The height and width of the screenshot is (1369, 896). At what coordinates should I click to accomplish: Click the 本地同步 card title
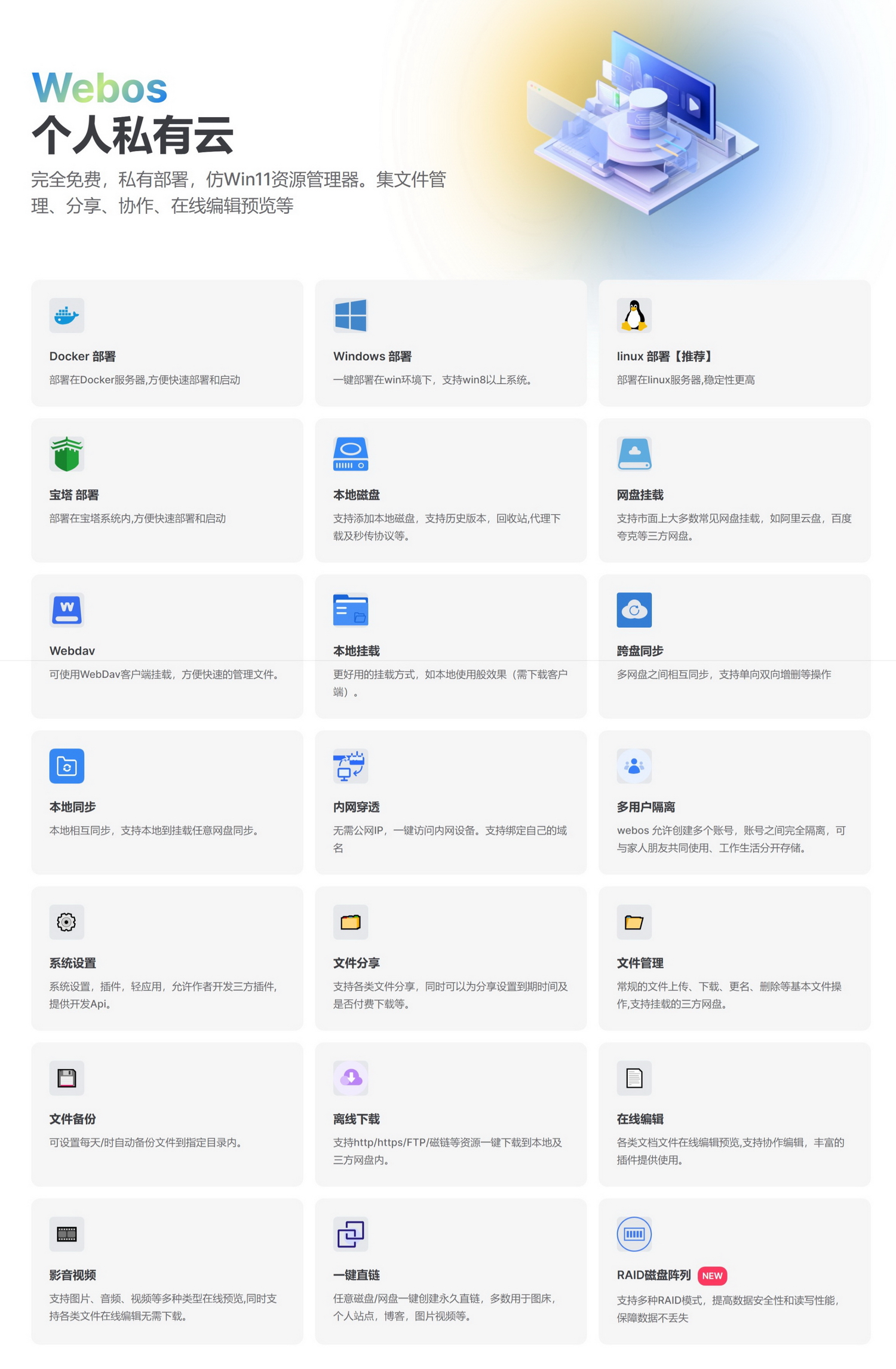coord(72,807)
